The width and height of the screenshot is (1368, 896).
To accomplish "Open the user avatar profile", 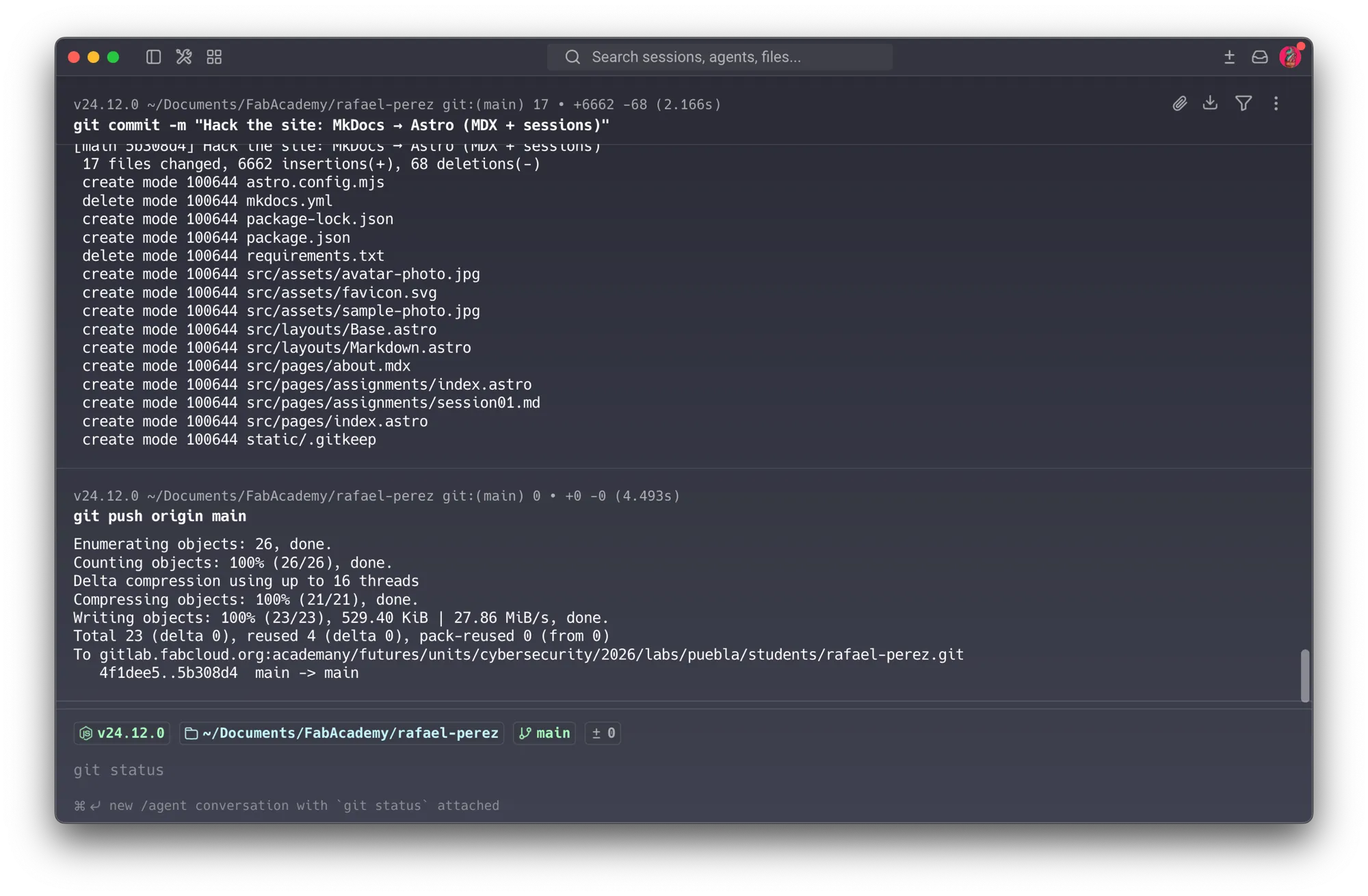I will click(1290, 57).
